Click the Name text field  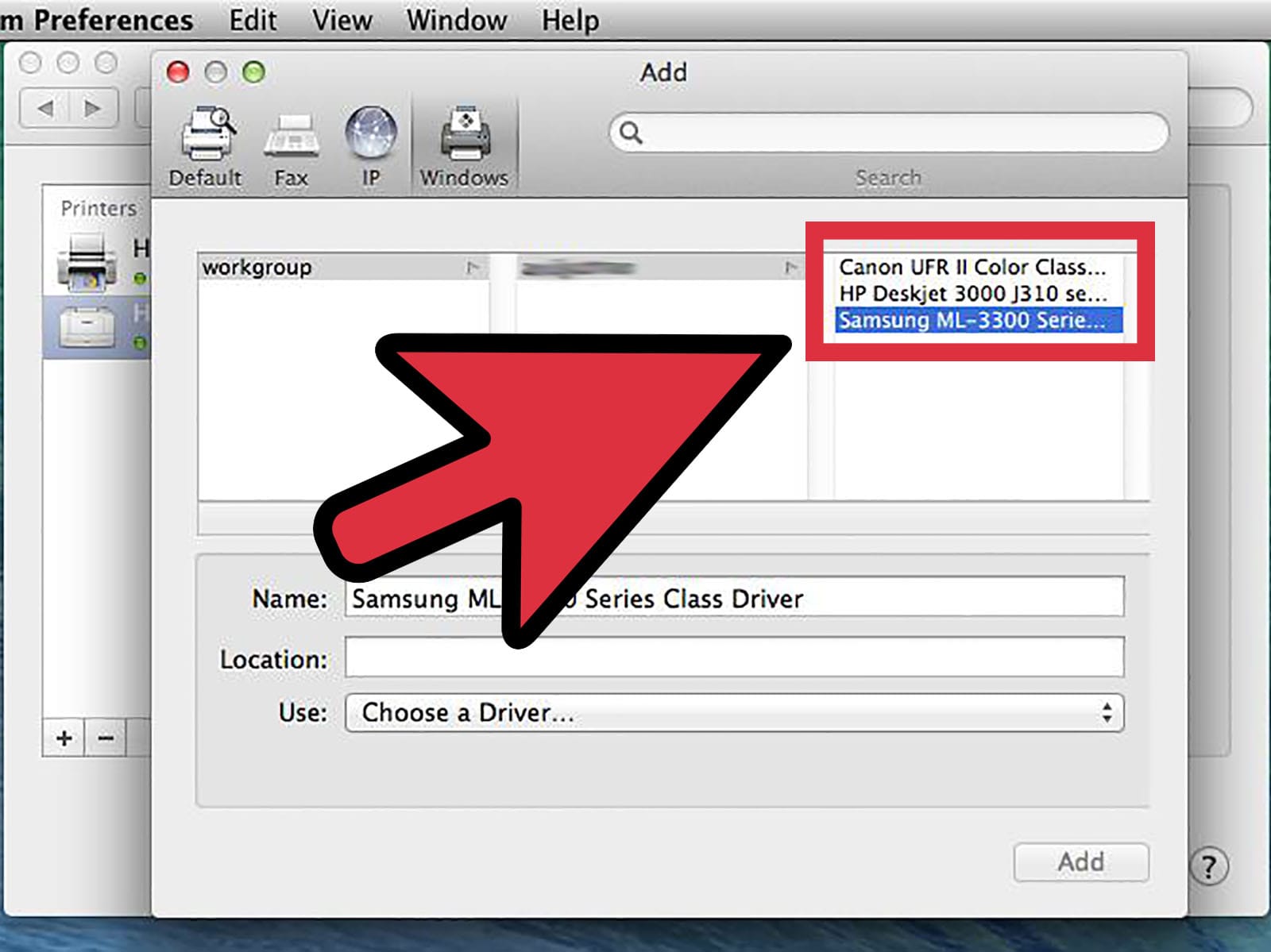[734, 597]
